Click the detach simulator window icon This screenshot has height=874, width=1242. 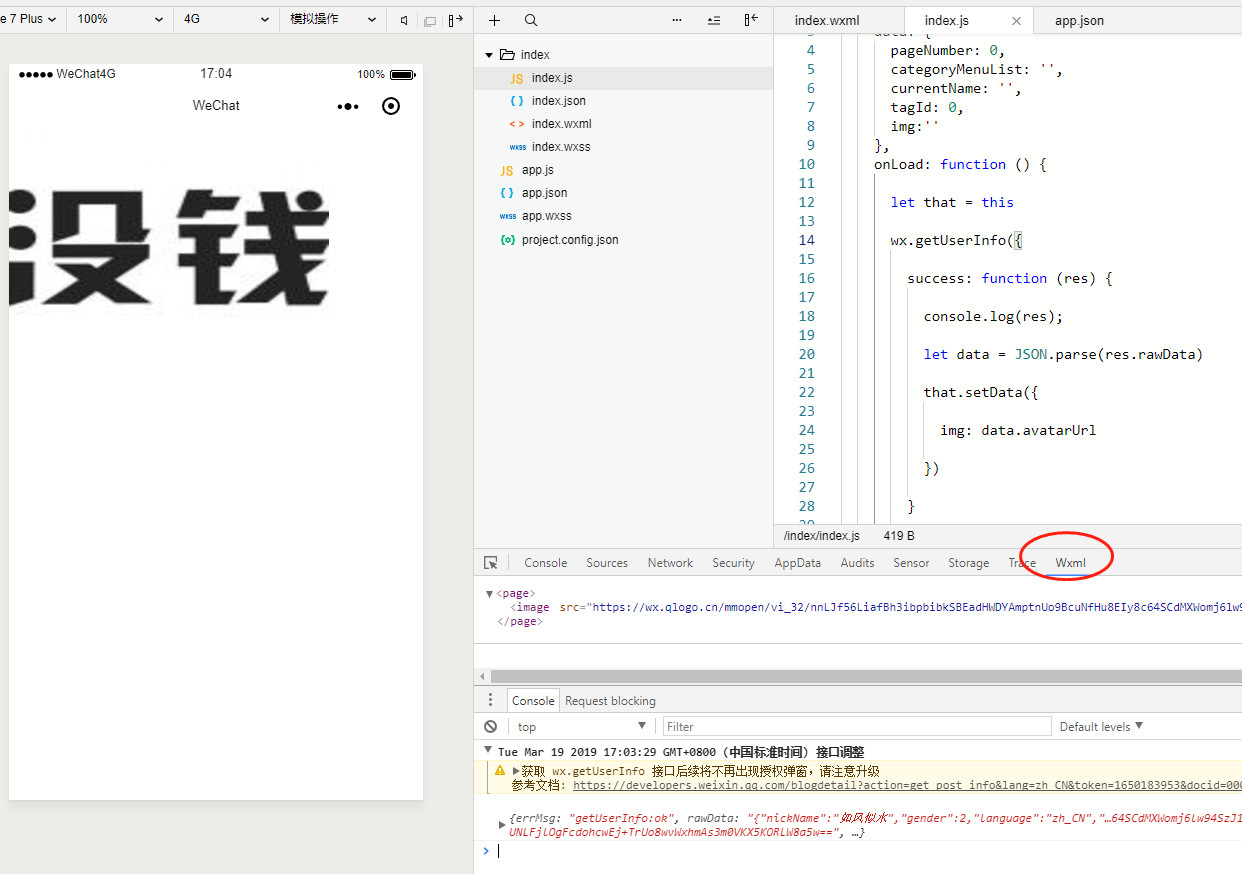pyautogui.click(x=430, y=20)
